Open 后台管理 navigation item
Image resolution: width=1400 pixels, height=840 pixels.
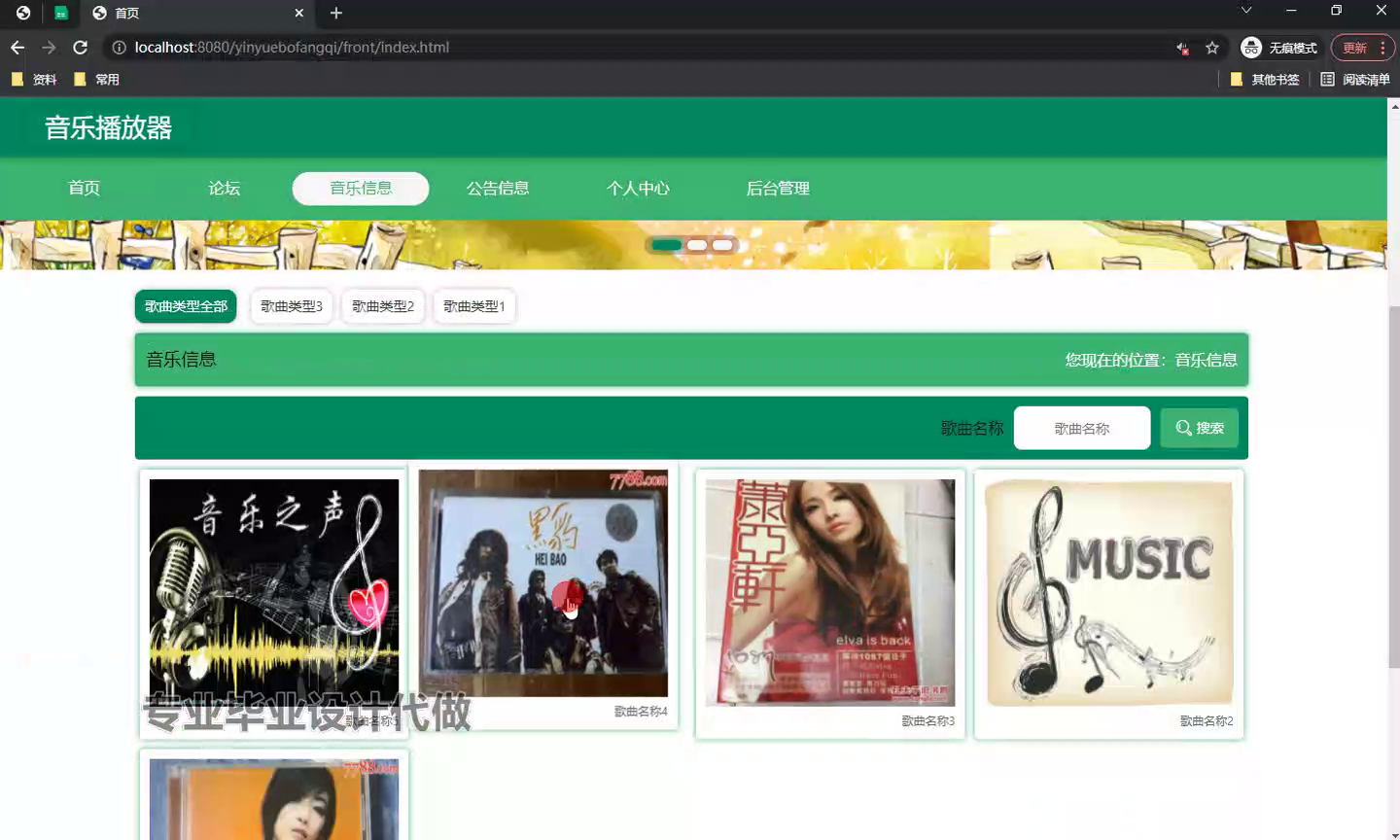778,189
